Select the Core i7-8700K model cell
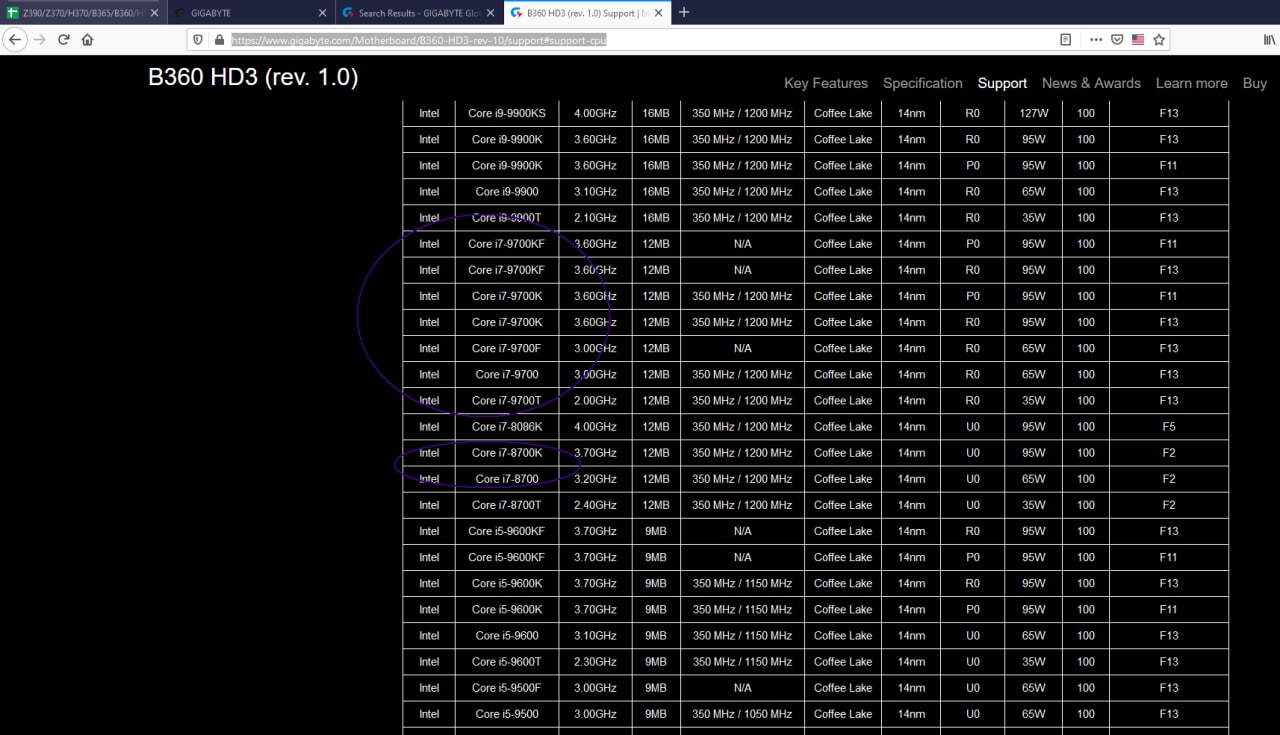1280x735 pixels. pos(507,453)
